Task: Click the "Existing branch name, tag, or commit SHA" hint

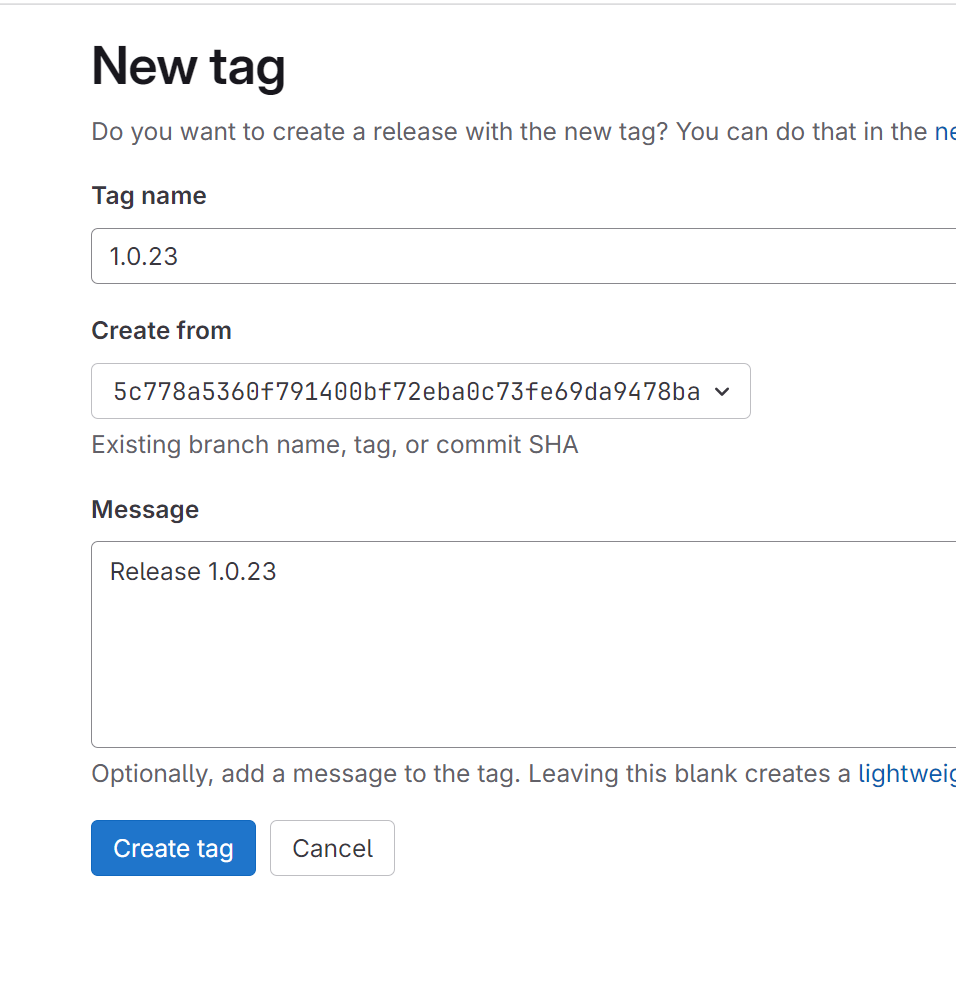Action: [x=335, y=445]
